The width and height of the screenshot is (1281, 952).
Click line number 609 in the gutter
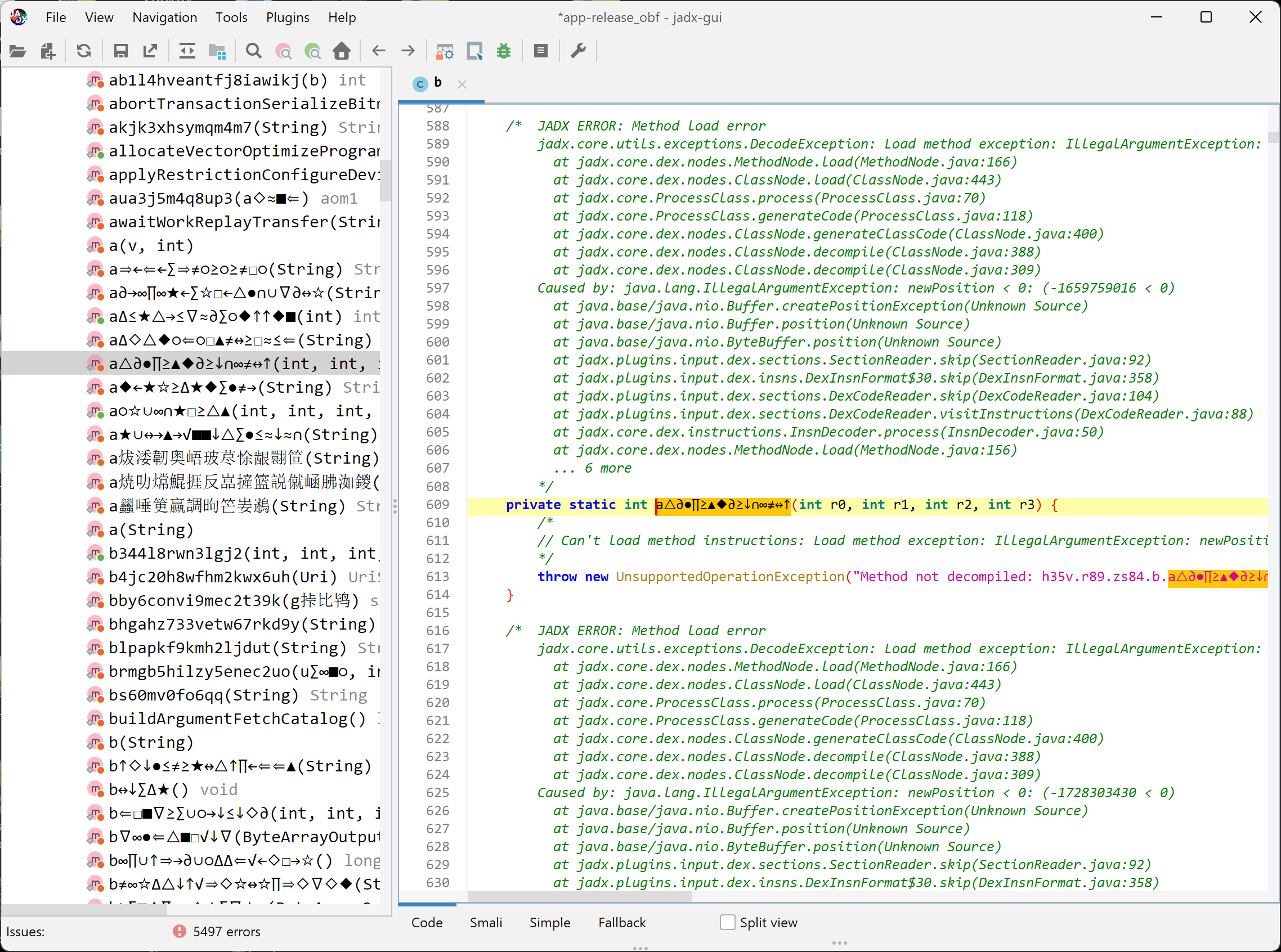click(x=437, y=505)
